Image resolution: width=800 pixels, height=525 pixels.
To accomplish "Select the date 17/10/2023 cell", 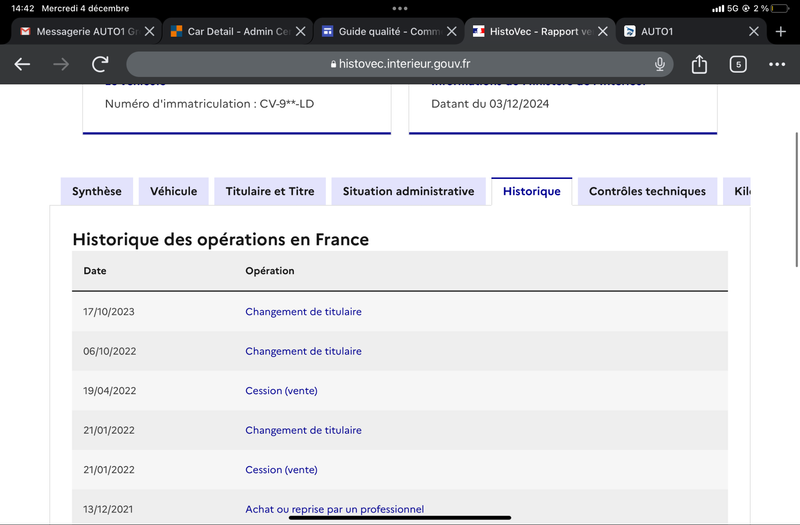I will tap(109, 312).
